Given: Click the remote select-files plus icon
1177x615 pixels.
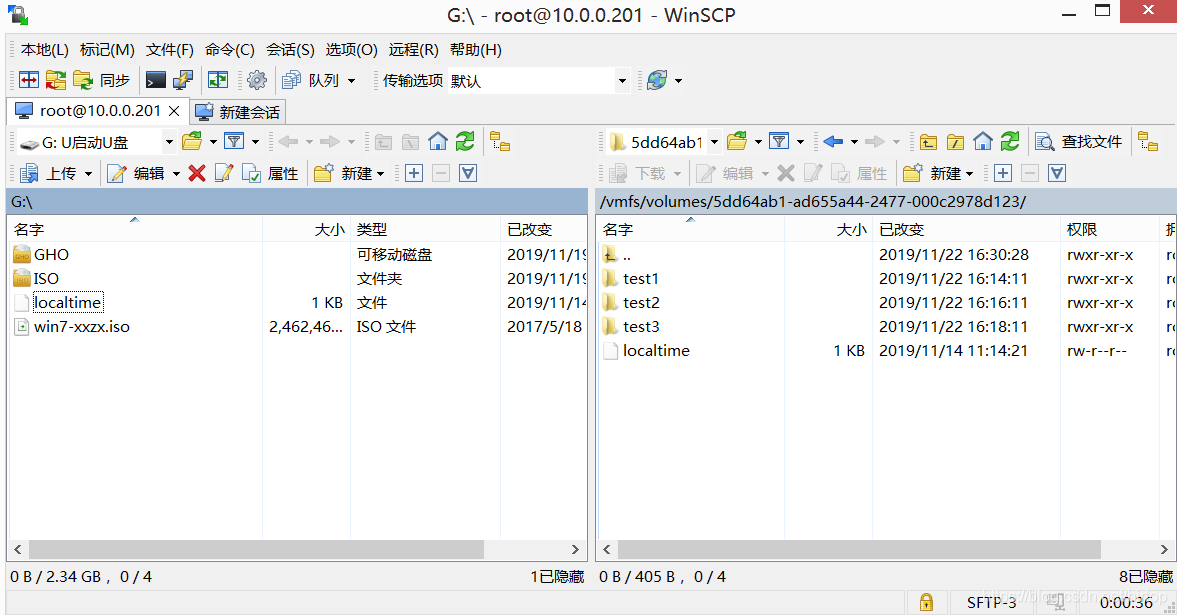Looking at the screenshot, I should [1003, 173].
